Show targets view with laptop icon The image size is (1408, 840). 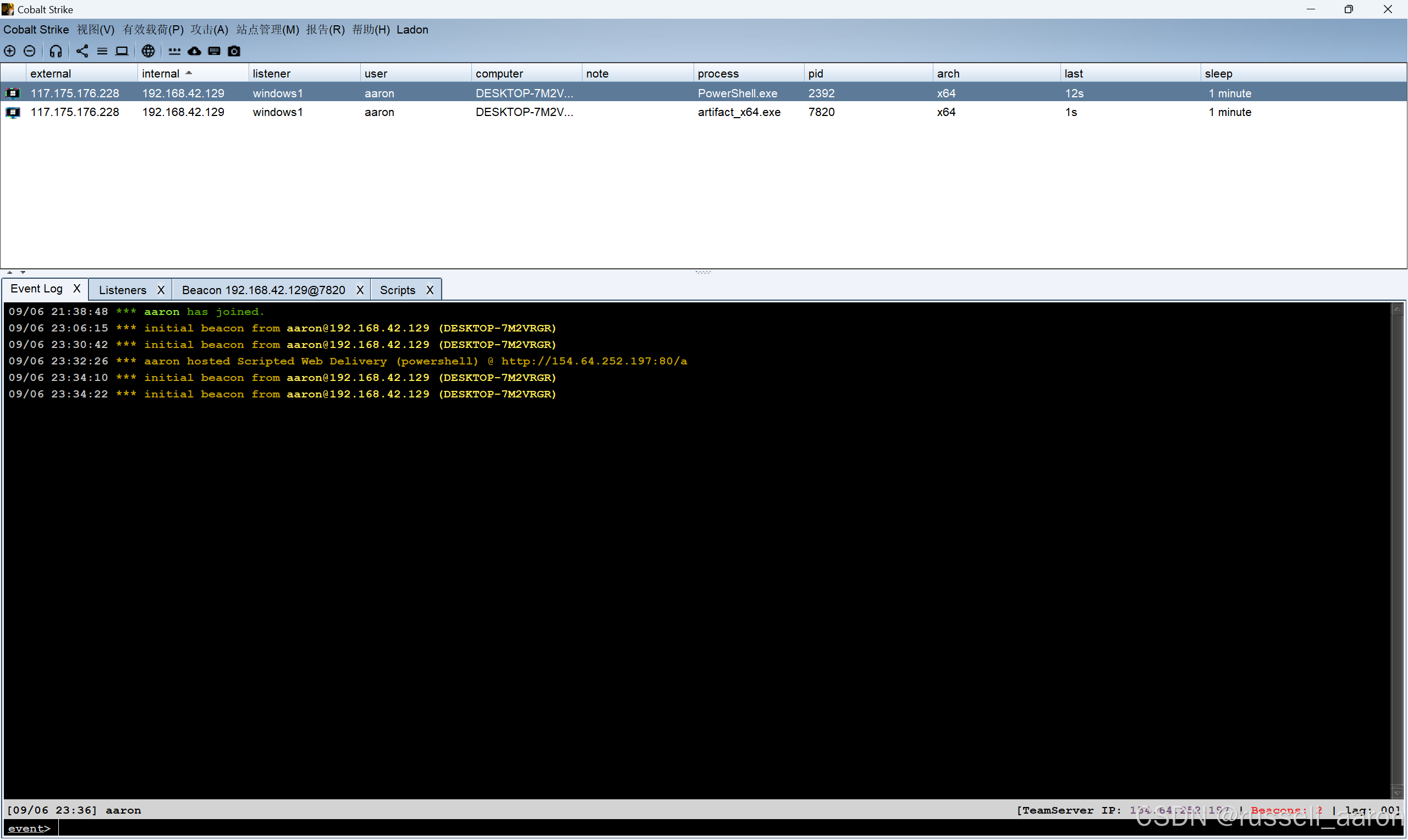(122, 51)
